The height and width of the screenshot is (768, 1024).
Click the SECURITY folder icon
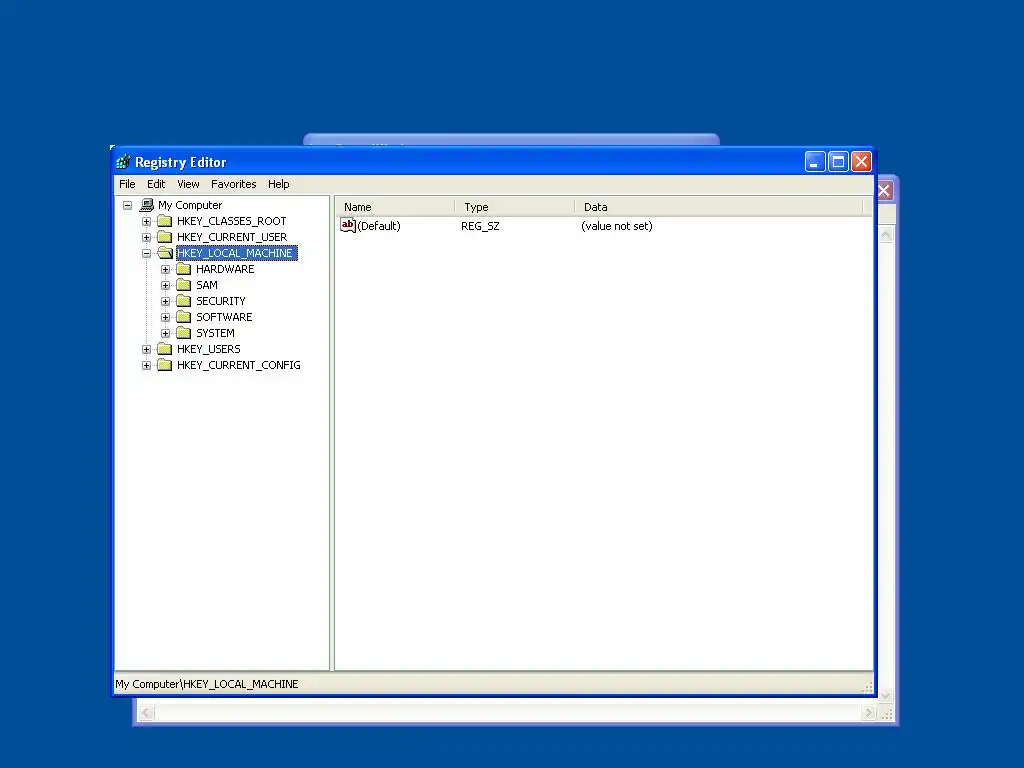[x=184, y=301]
